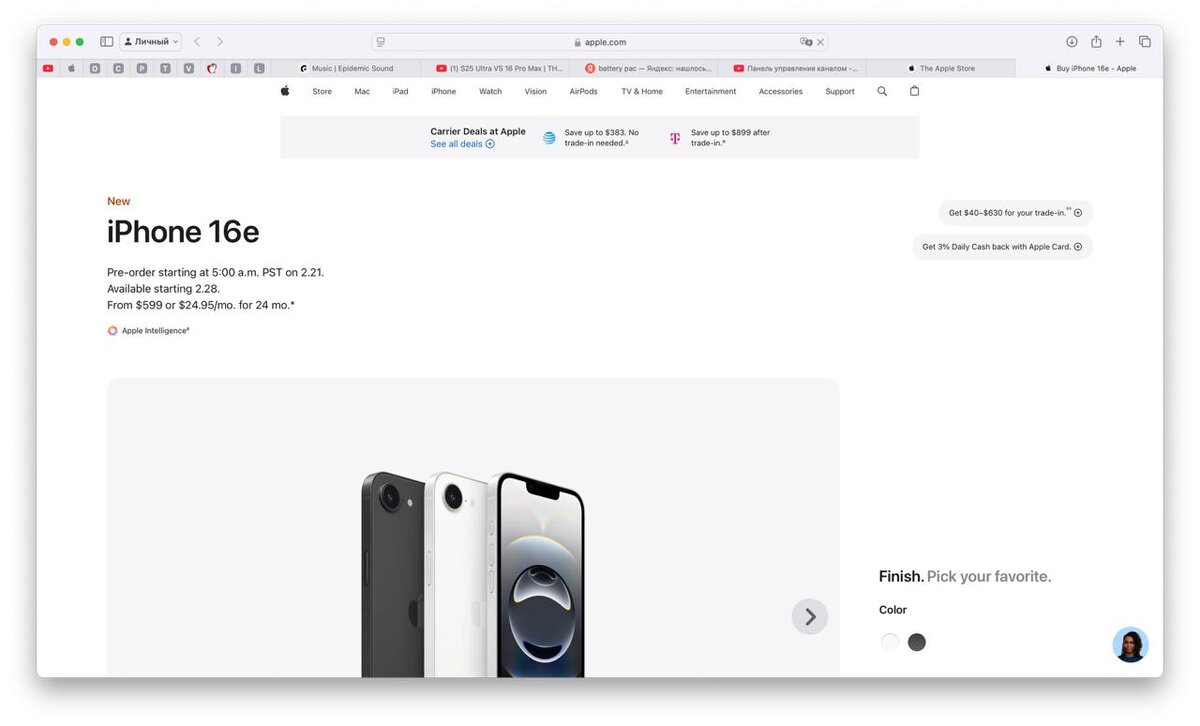Open the shopping bag icon
Viewport: 1200px width, 726px height.
pyautogui.click(x=914, y=91)
